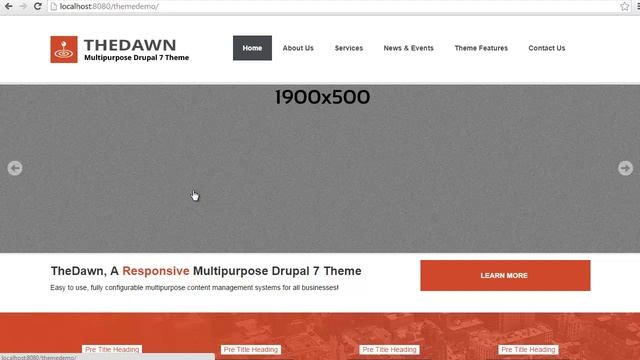Image resolution: width=640 pixels, height=360 pixels.
Task: Click the 1900x500 slider banner image
Action: click(x=320, y=169)
